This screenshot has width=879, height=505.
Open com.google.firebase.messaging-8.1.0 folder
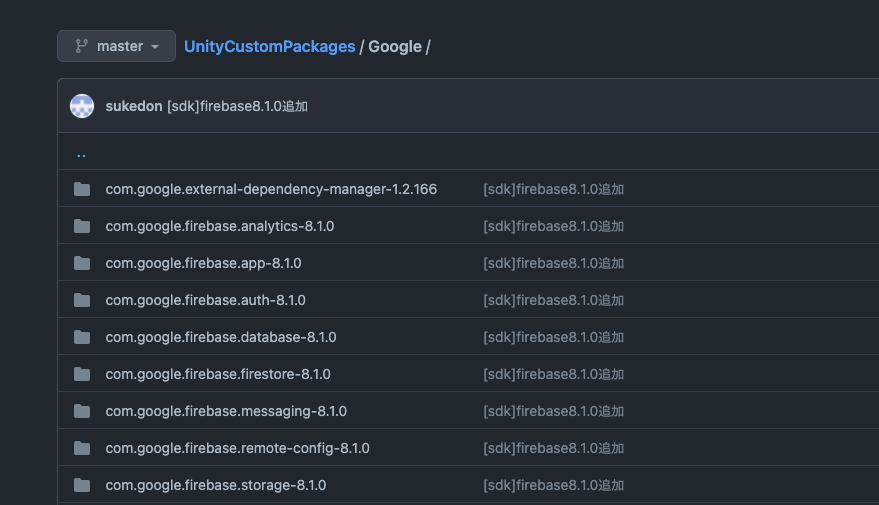click(x=226, y=411)
